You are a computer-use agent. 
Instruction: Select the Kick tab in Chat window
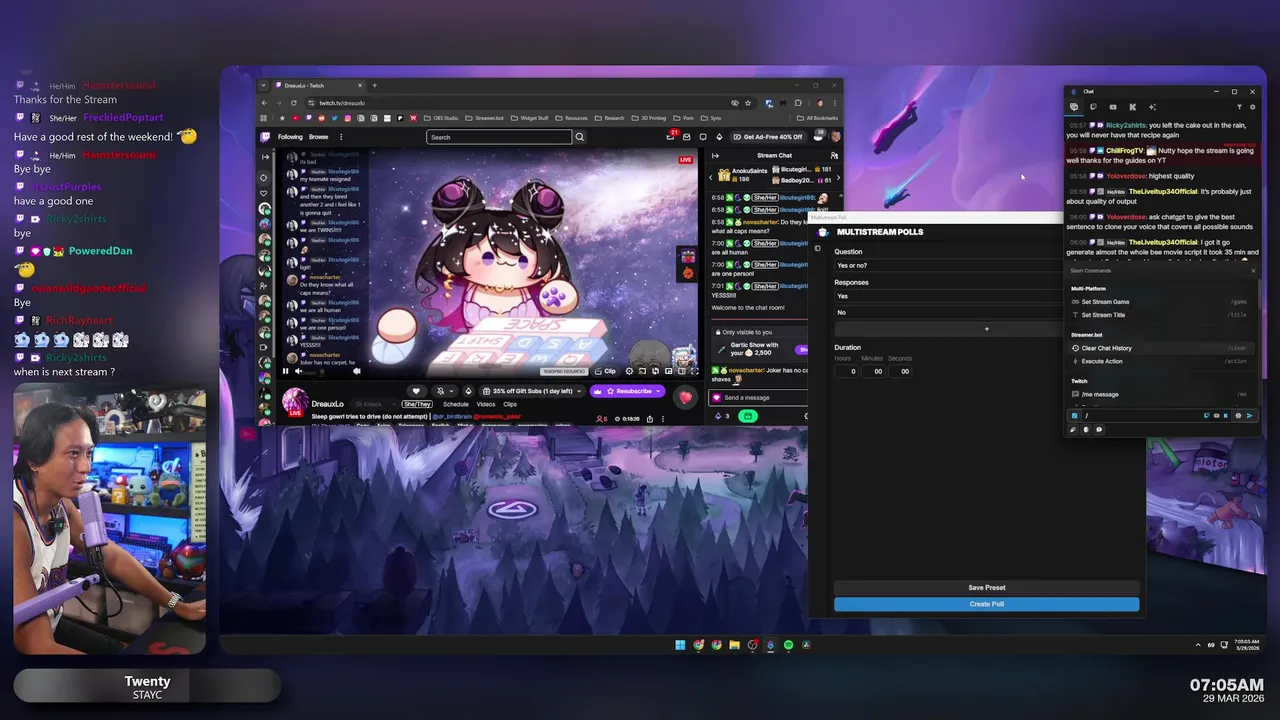(1132, 107)
